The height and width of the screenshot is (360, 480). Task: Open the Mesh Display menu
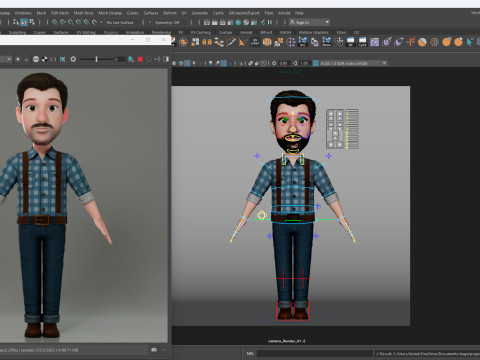point(110,13)
